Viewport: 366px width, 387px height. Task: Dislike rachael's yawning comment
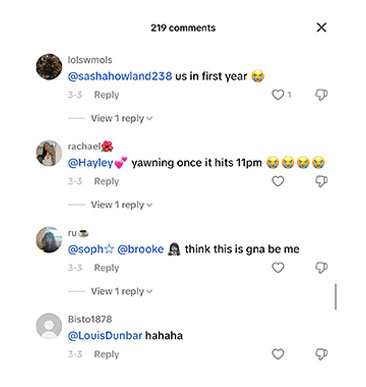point(321,181)
